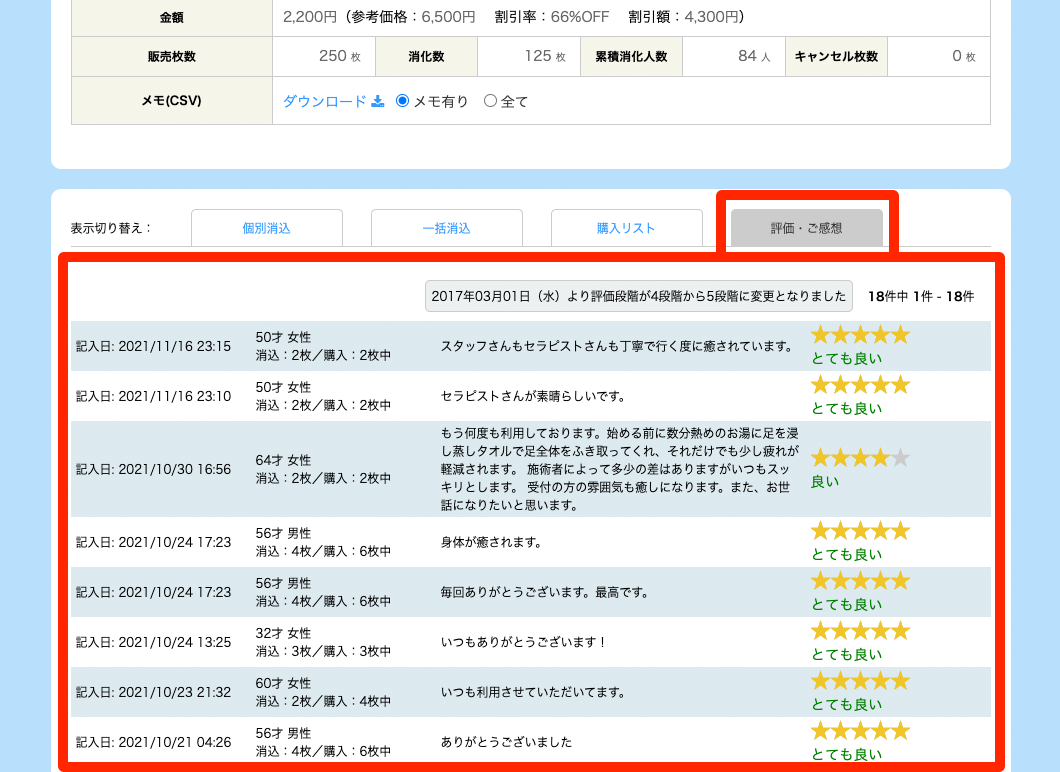Select the 評価・ご感想 tab
The height and width of the screenshot is (772, 1060).
tap(807, 228)
